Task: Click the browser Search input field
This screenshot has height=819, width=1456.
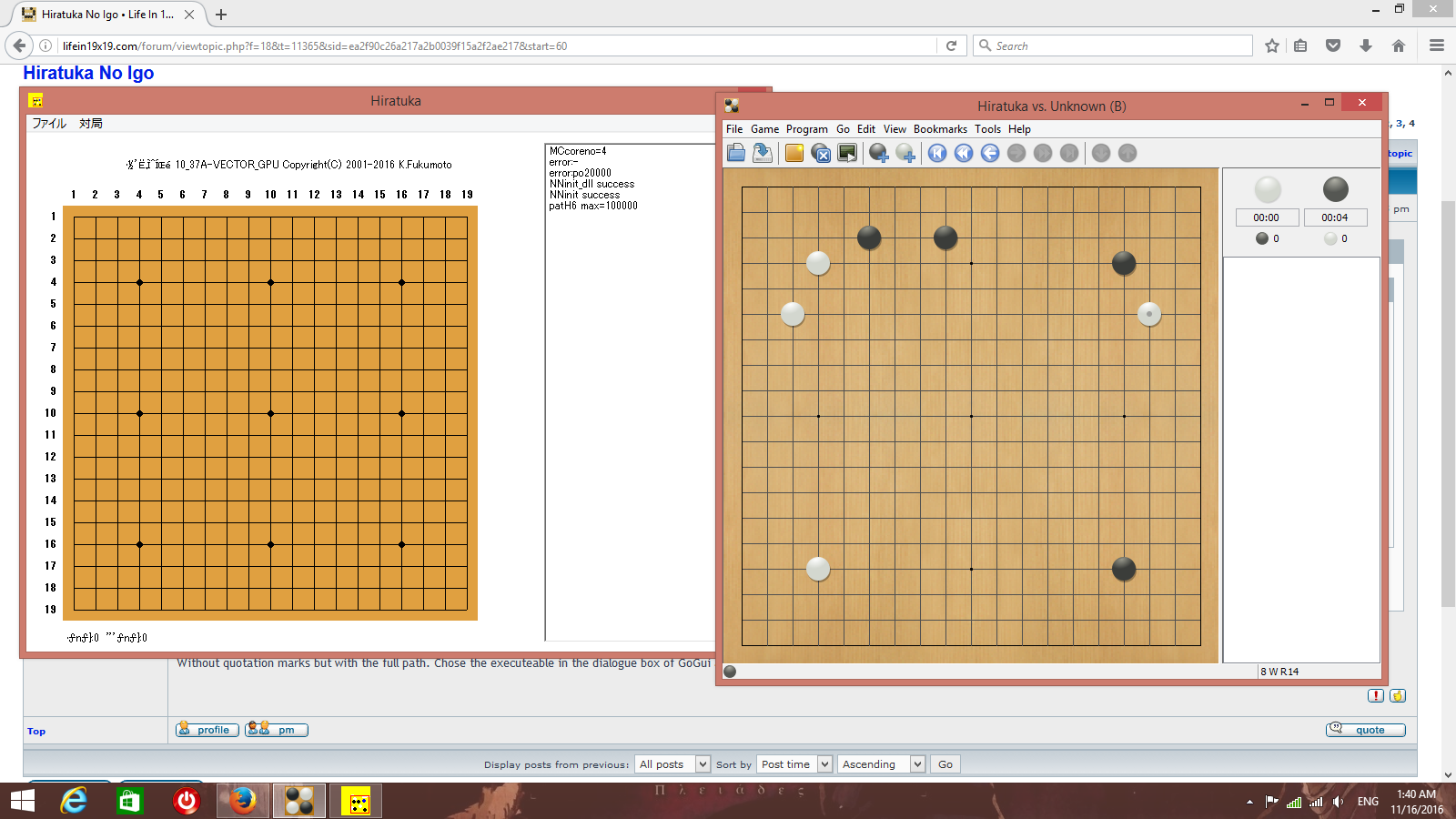Action: click(1119, 45)
